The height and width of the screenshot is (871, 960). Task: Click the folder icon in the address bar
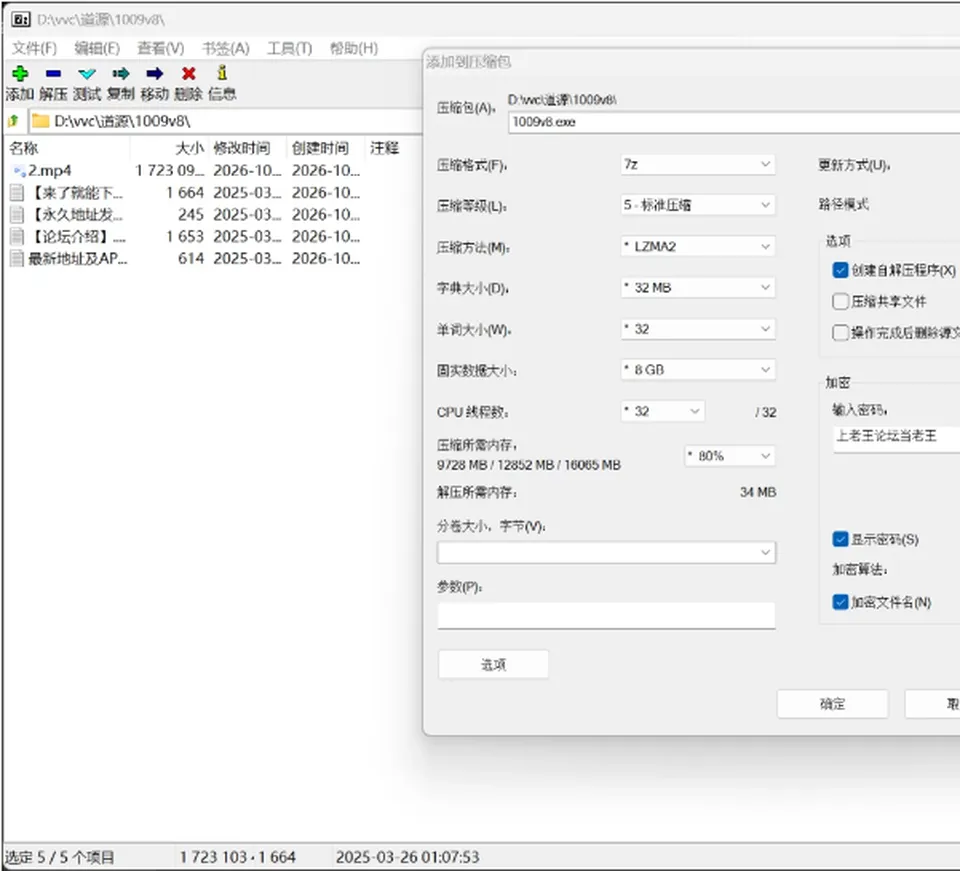point(40,121)
